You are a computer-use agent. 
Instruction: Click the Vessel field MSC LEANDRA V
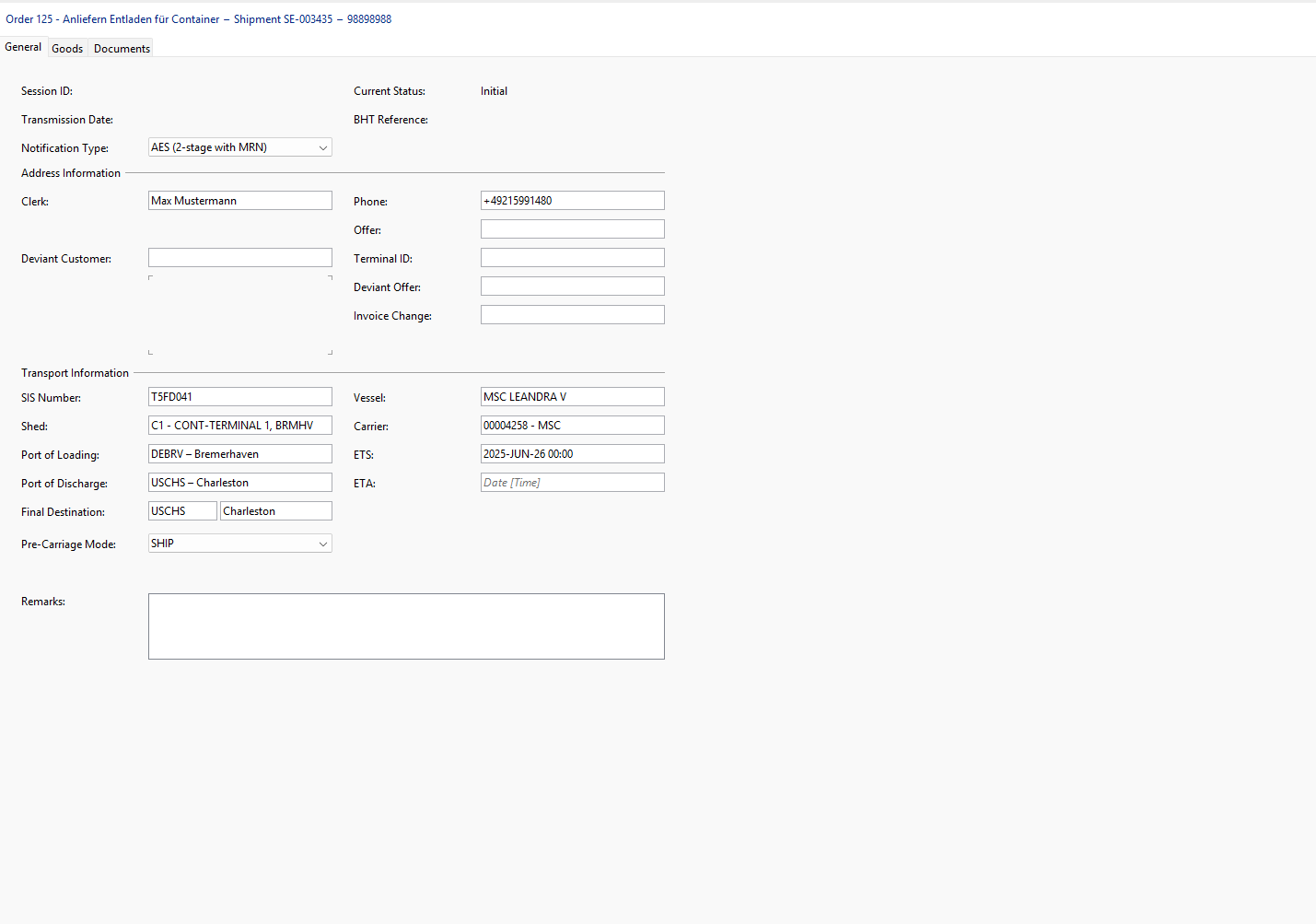coord(573,397)
